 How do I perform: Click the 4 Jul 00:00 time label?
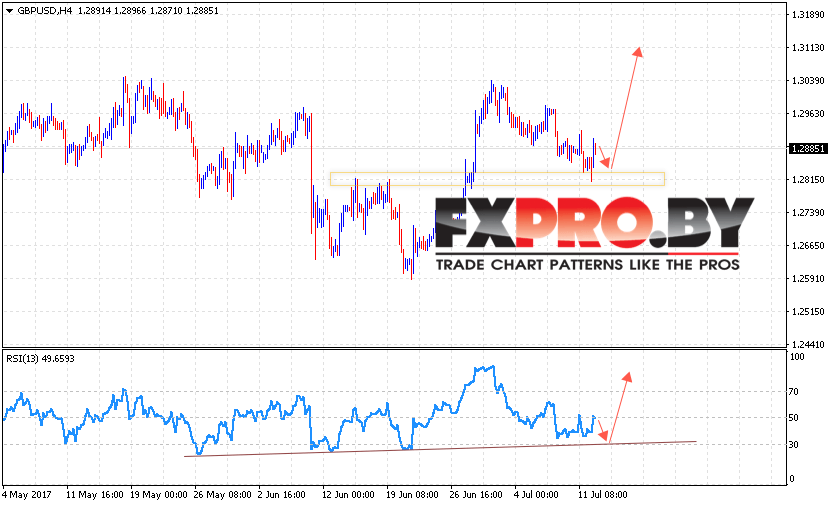[536, 495]
